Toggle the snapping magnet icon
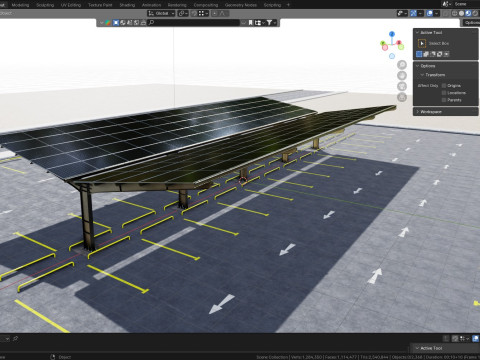 [194, 13]
